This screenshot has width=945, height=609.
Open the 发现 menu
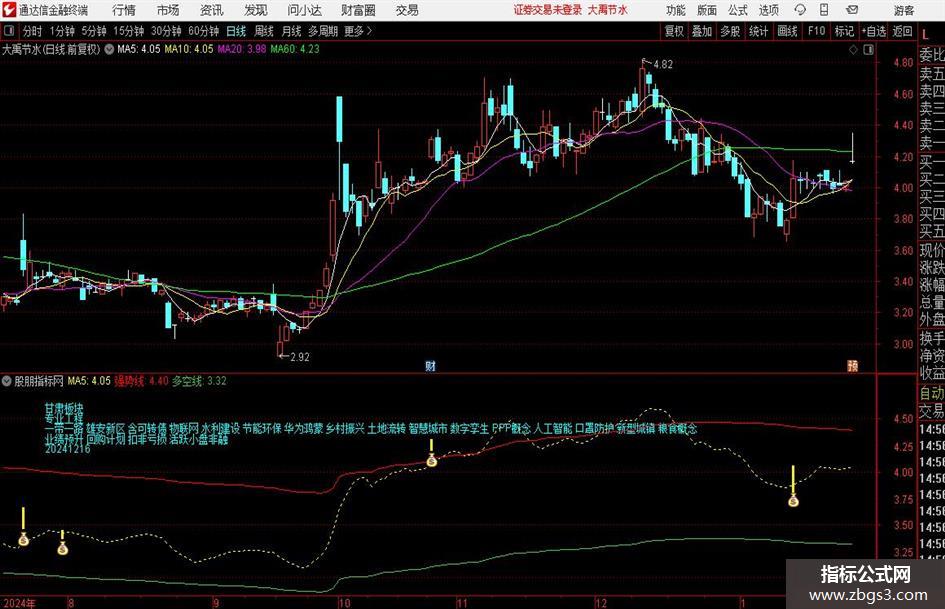(256, 10)
